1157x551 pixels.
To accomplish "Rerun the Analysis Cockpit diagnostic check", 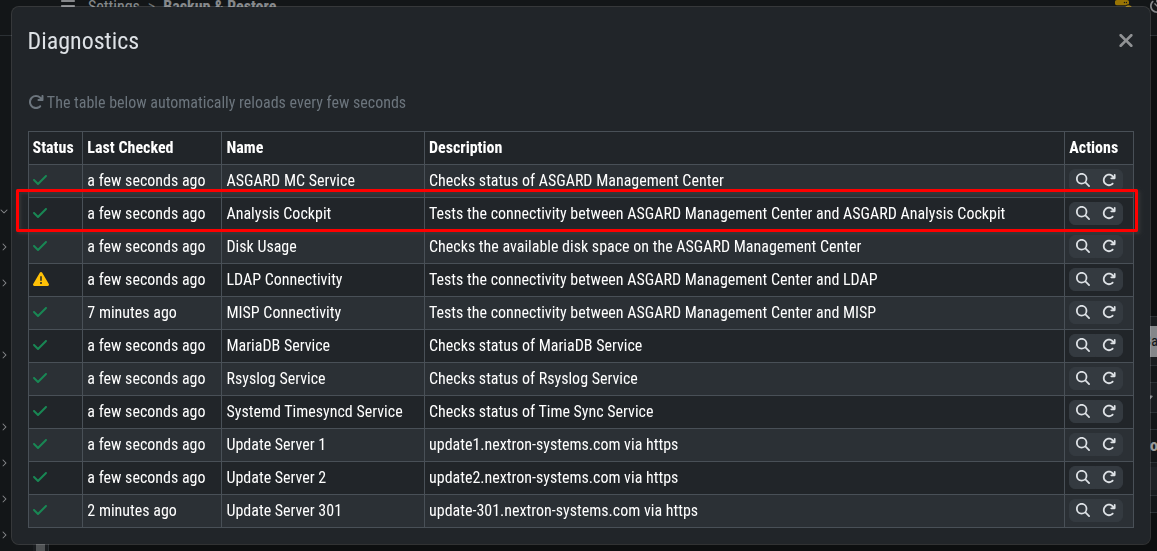I will [x=1109, y=213].
